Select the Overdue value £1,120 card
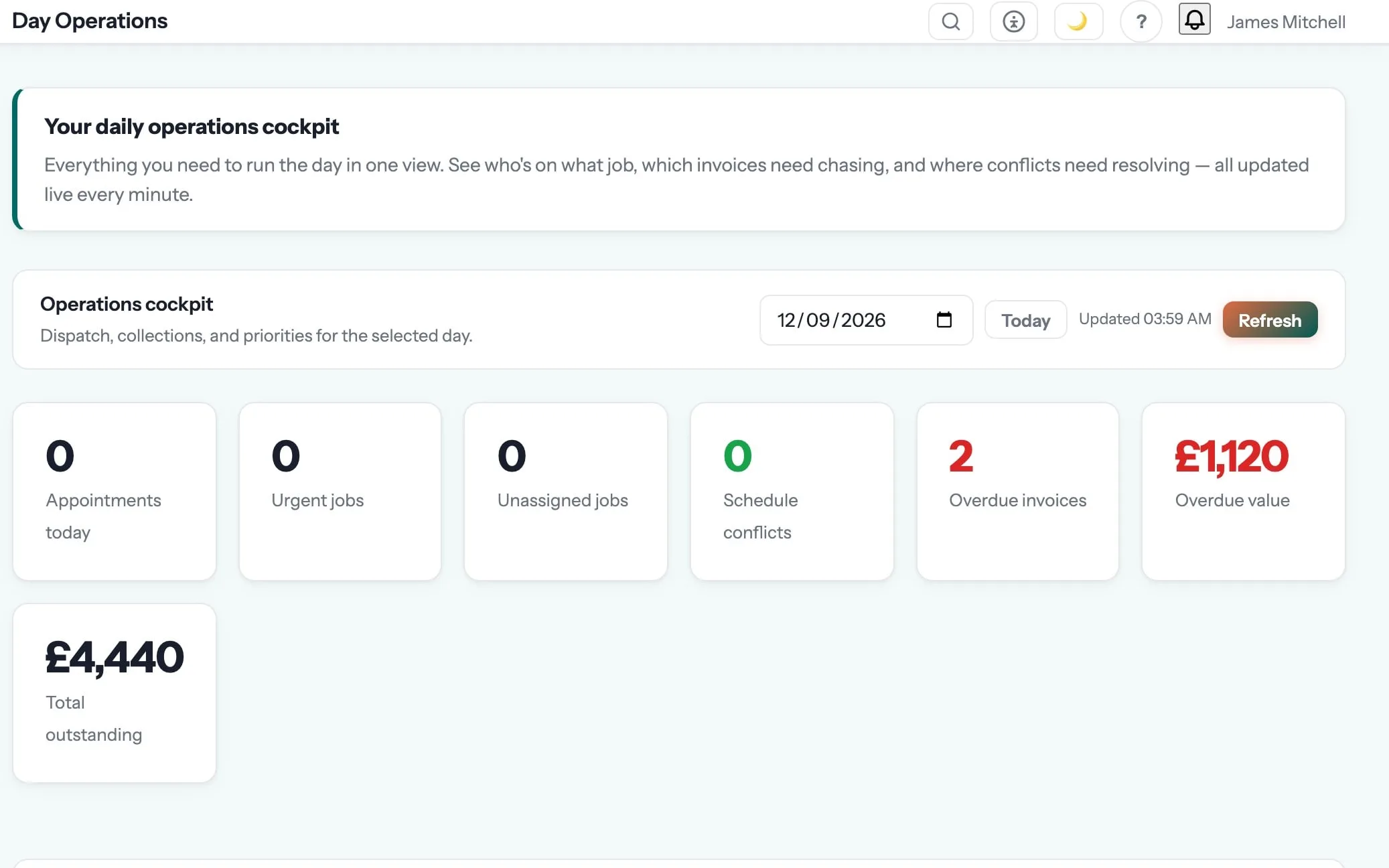The image size is (1389, 868). click(1244, 492)
